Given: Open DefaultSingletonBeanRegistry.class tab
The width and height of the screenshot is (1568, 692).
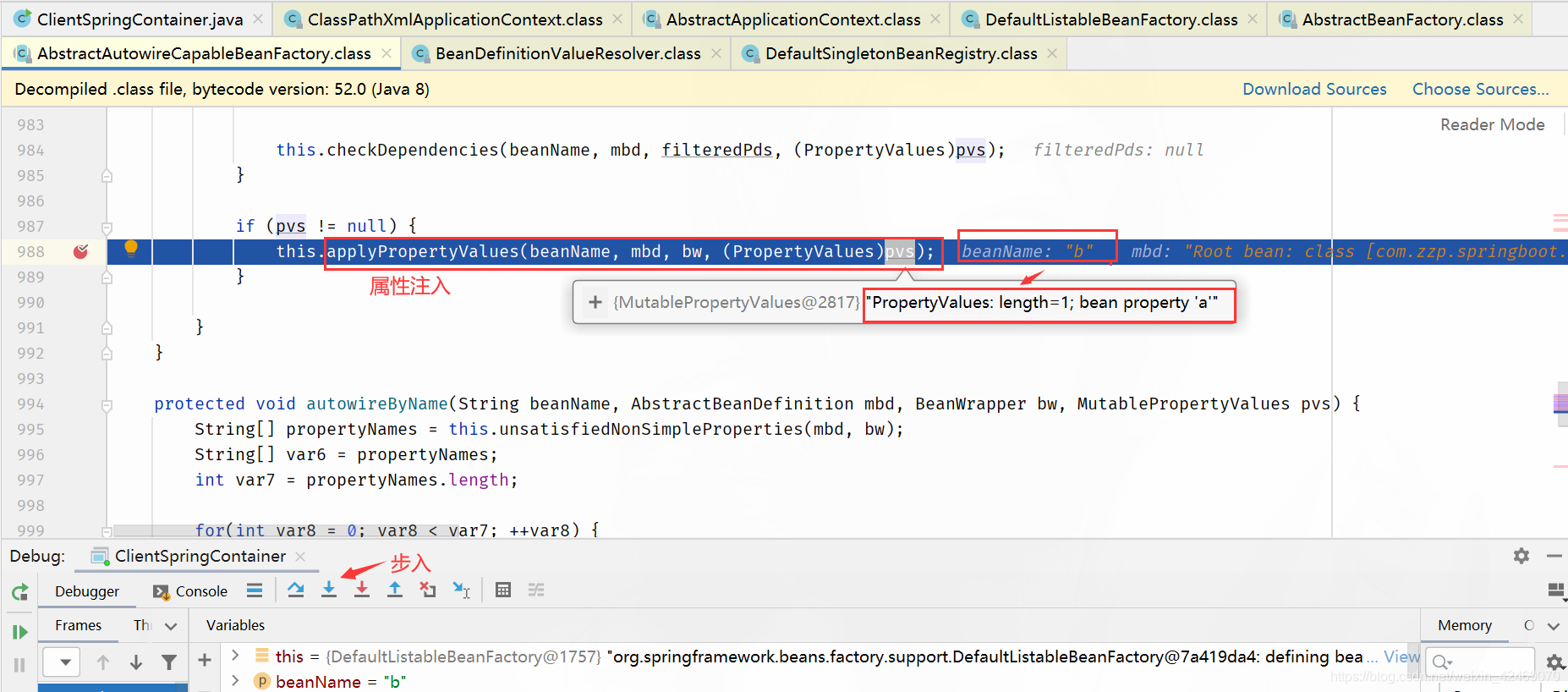Looking at the screenshot, I should tap(901, 53).
